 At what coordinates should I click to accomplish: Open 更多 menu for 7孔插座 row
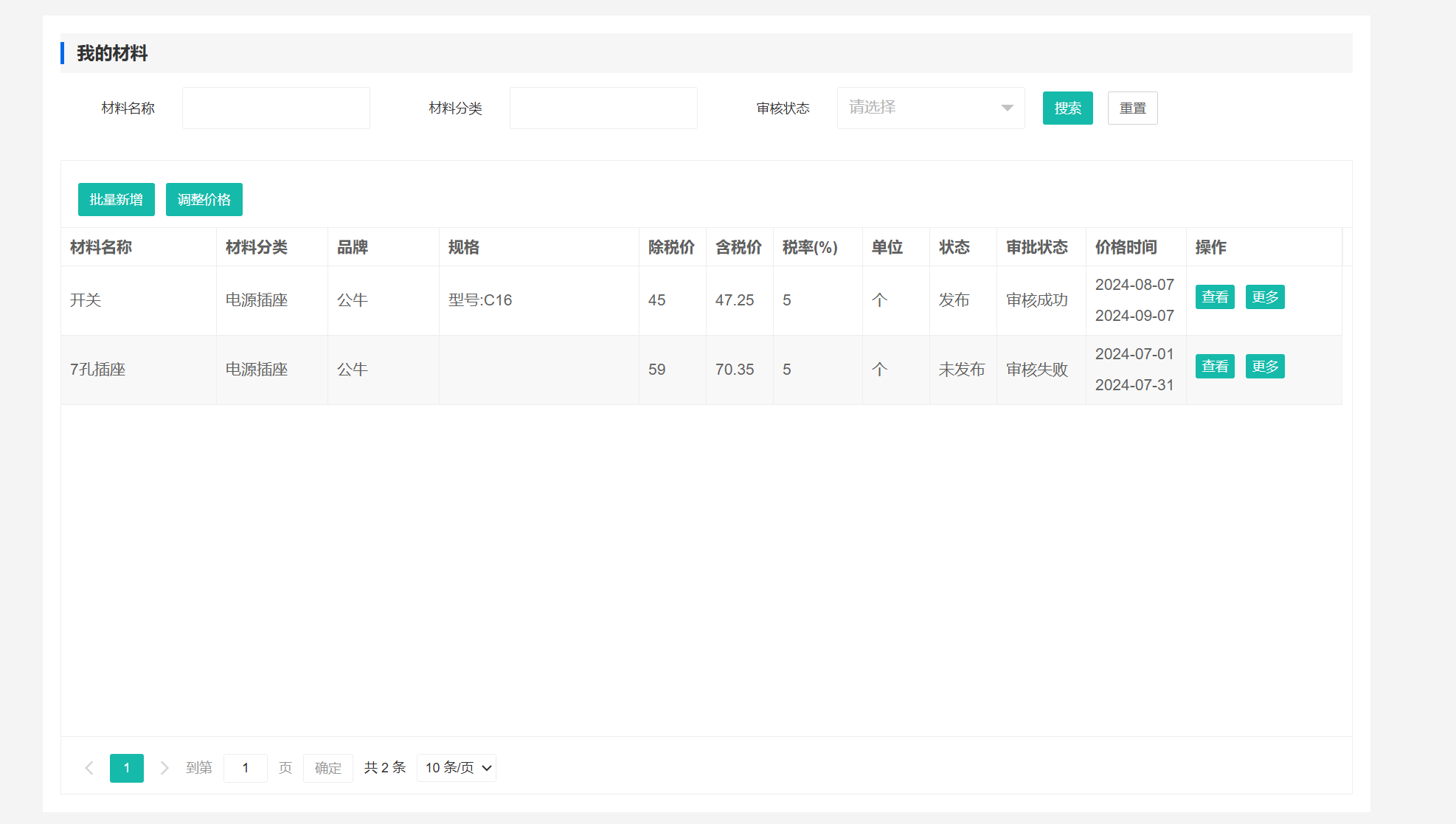click(1265, 367)
